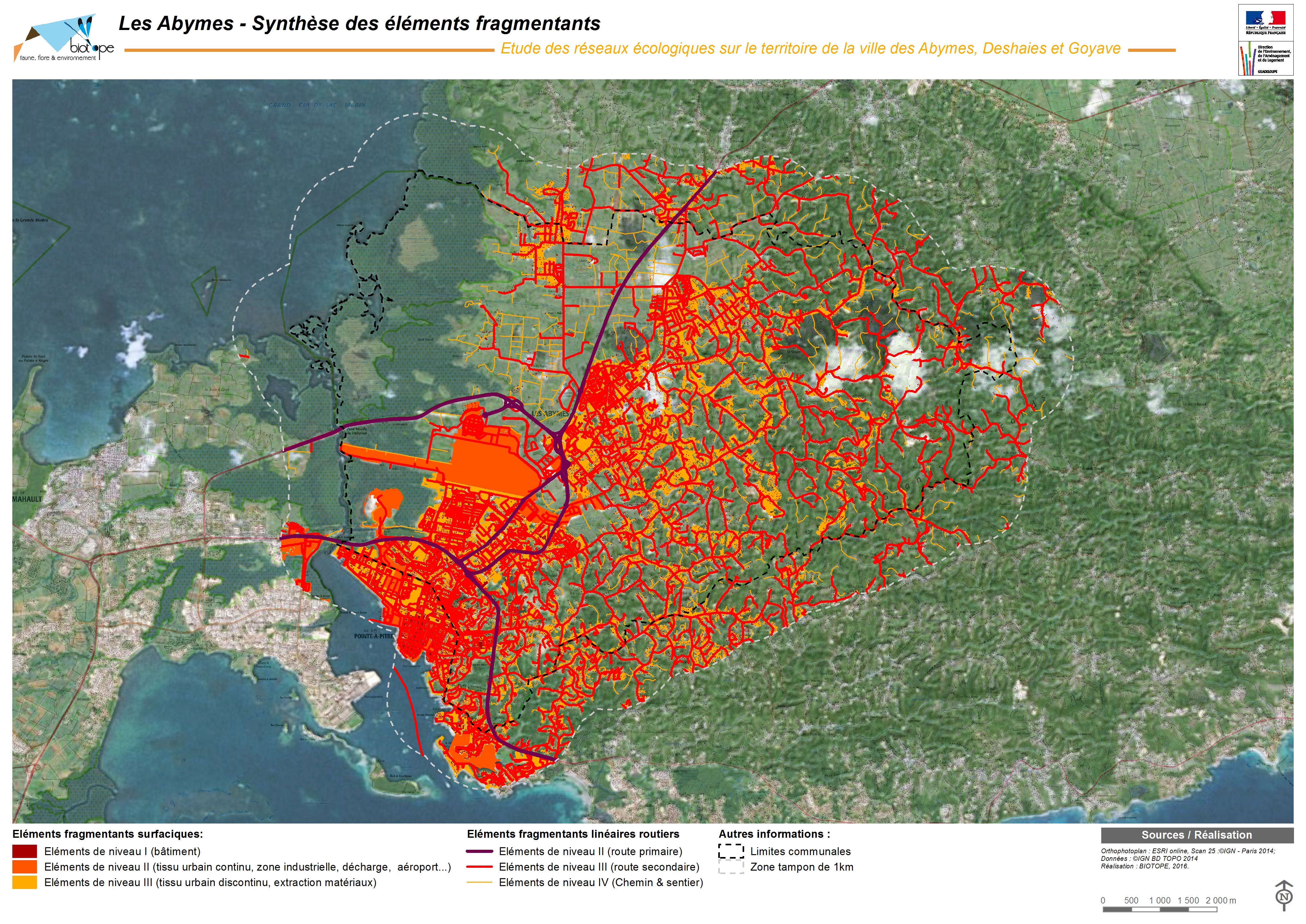This screenshot has width=1306, height=924.
Task: Click the grey dashed Zone tampon symbol
Action: coord(731,867)
